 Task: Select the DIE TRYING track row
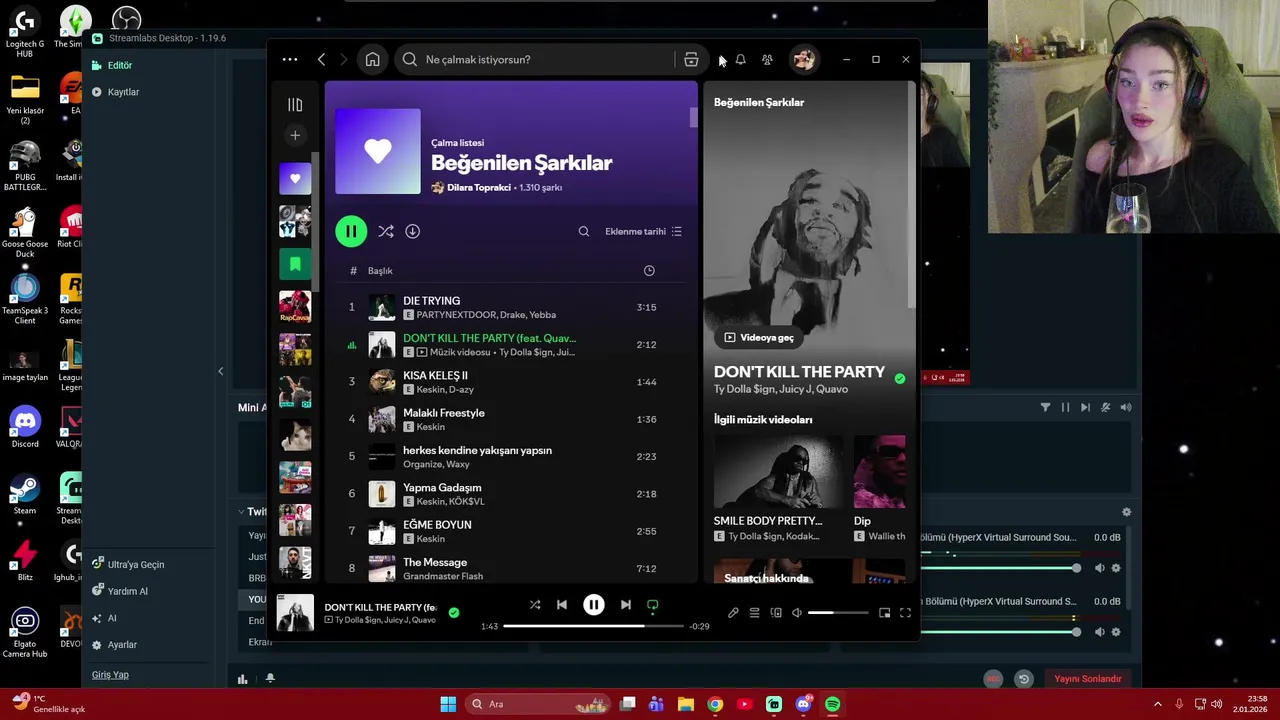point(511,307)
